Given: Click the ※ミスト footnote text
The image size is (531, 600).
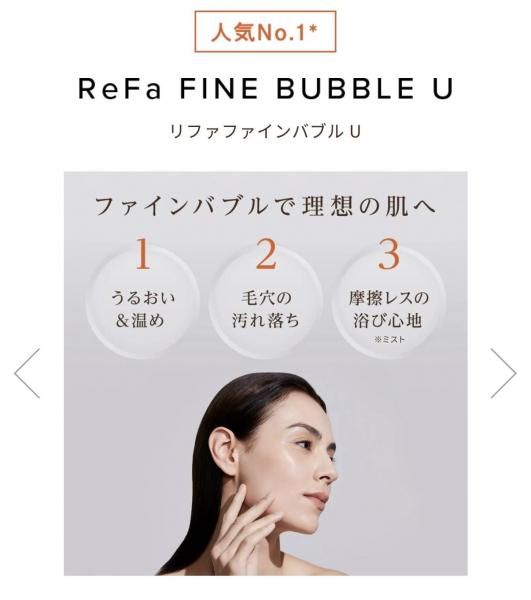Looking at the screenshot, I should pos(389,340).
